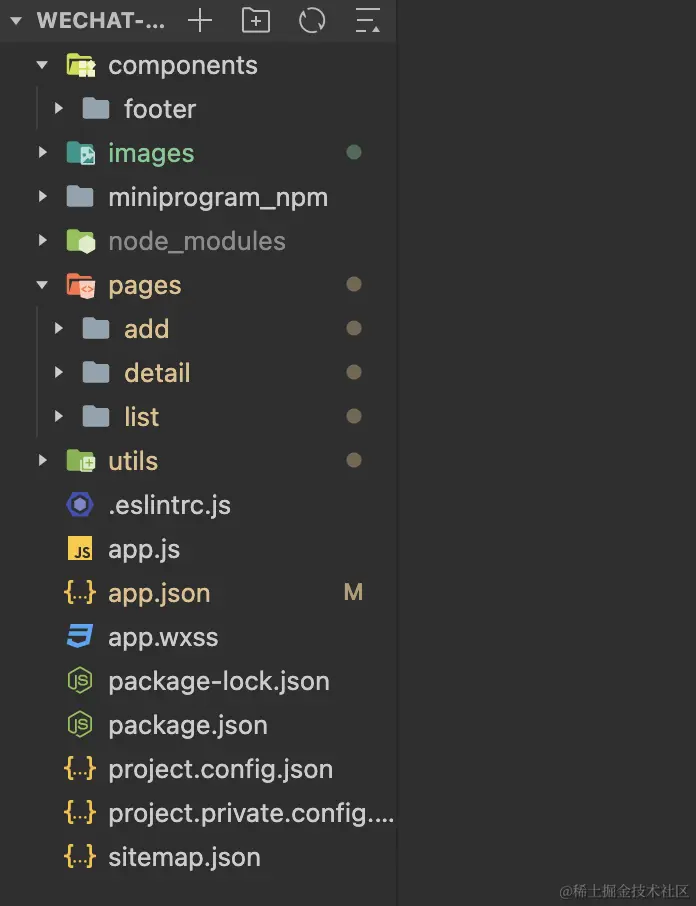Viewport: 696px width, 906px height.
Task: Click the images folder icon
Action: [x=81, y=153]
